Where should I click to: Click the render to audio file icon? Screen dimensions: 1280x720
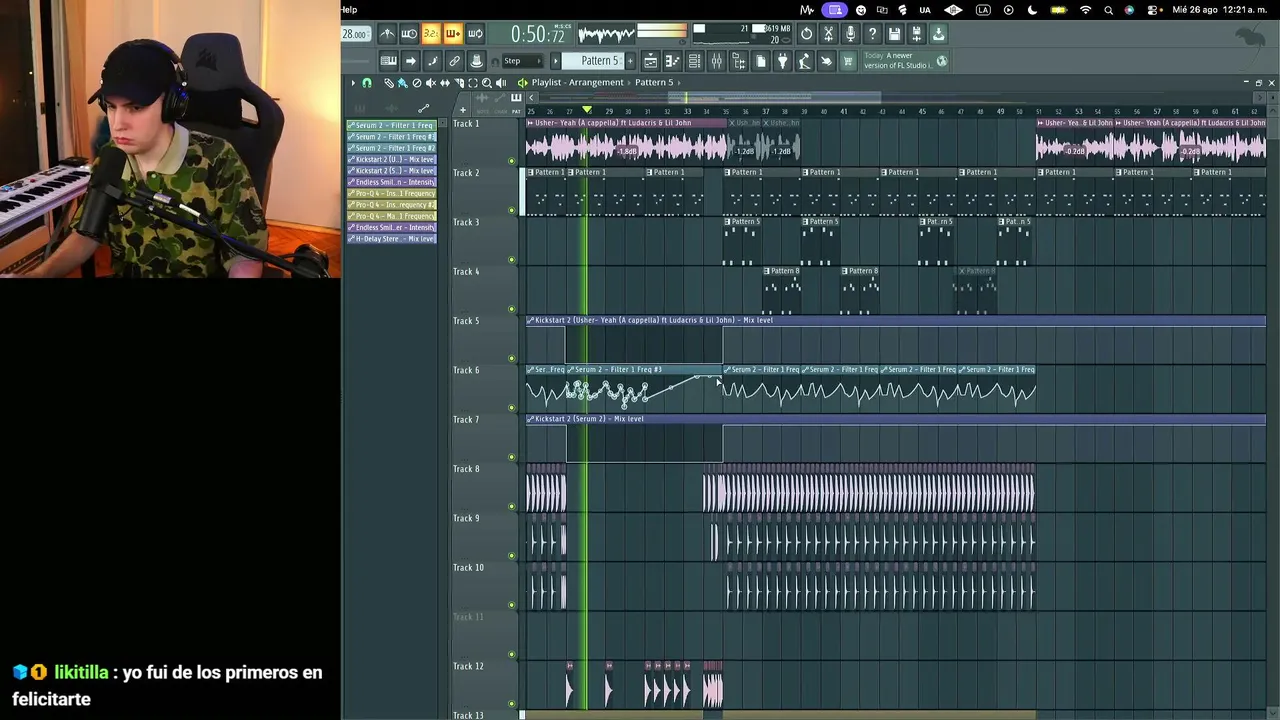pos(916,34)
